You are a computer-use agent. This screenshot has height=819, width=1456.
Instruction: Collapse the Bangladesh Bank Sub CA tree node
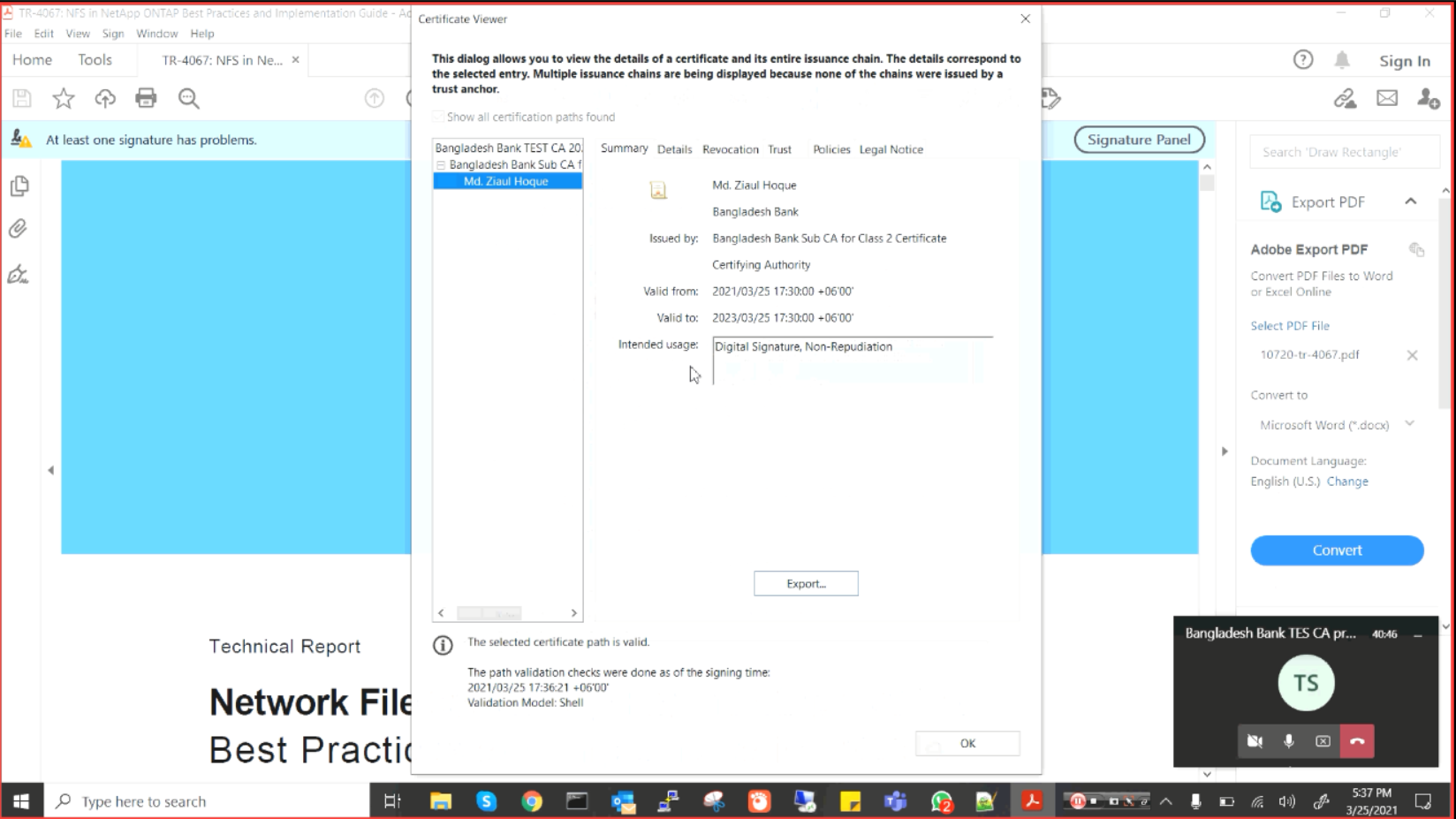pyautogui.click(x=441, y=165)
